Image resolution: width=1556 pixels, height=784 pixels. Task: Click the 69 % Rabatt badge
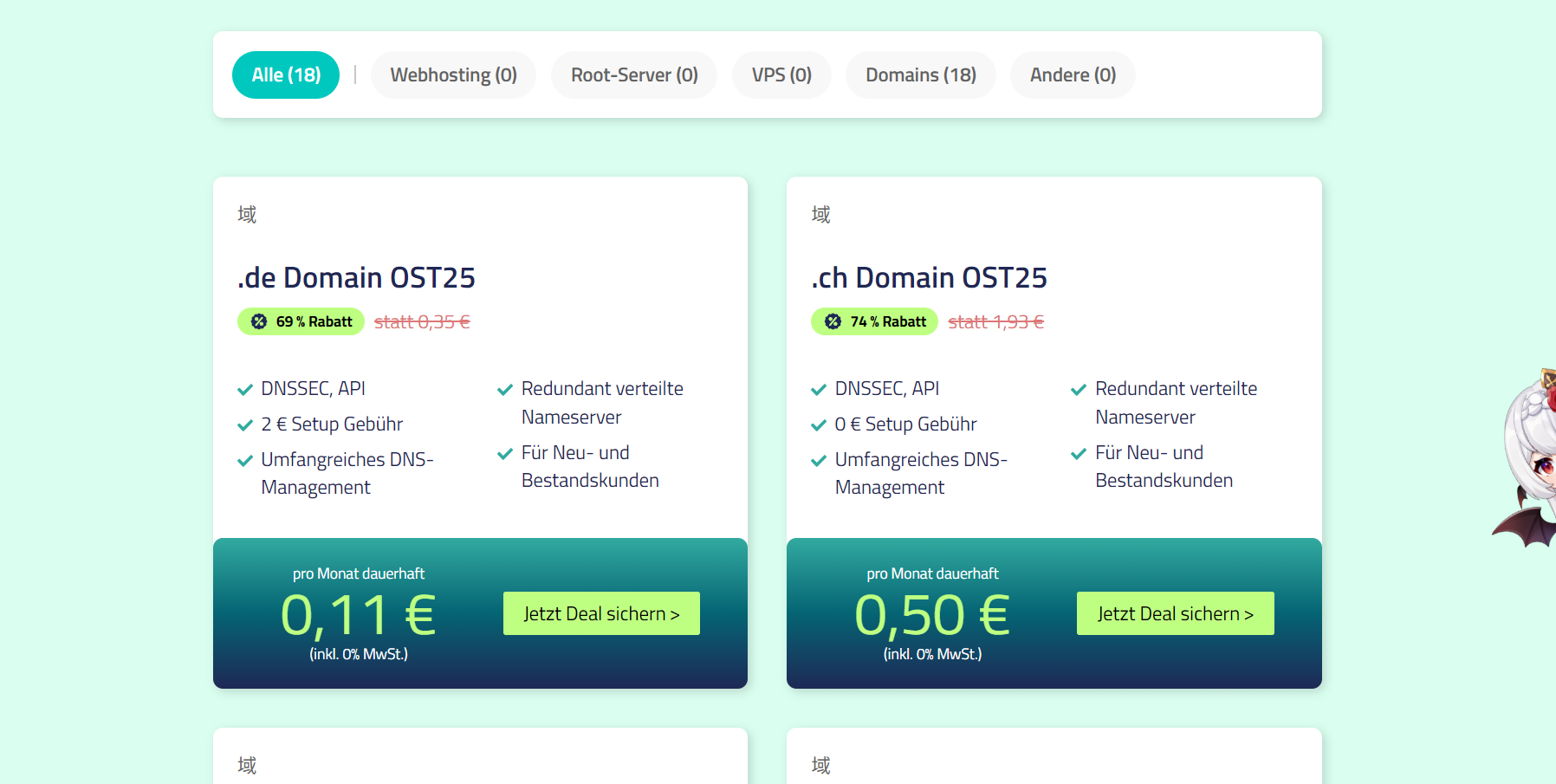coord(301,321)
